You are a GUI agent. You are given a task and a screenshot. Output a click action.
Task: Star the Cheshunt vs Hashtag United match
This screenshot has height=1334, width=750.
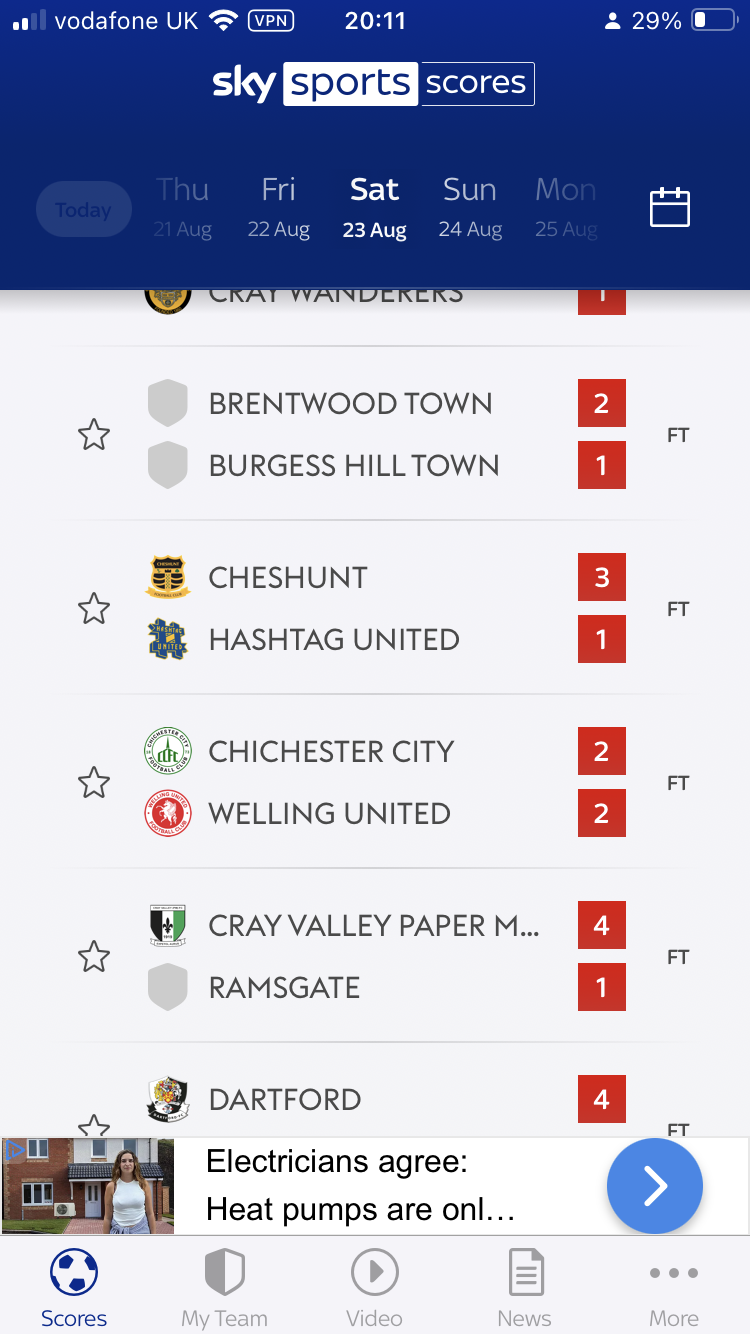click(94, 609)
